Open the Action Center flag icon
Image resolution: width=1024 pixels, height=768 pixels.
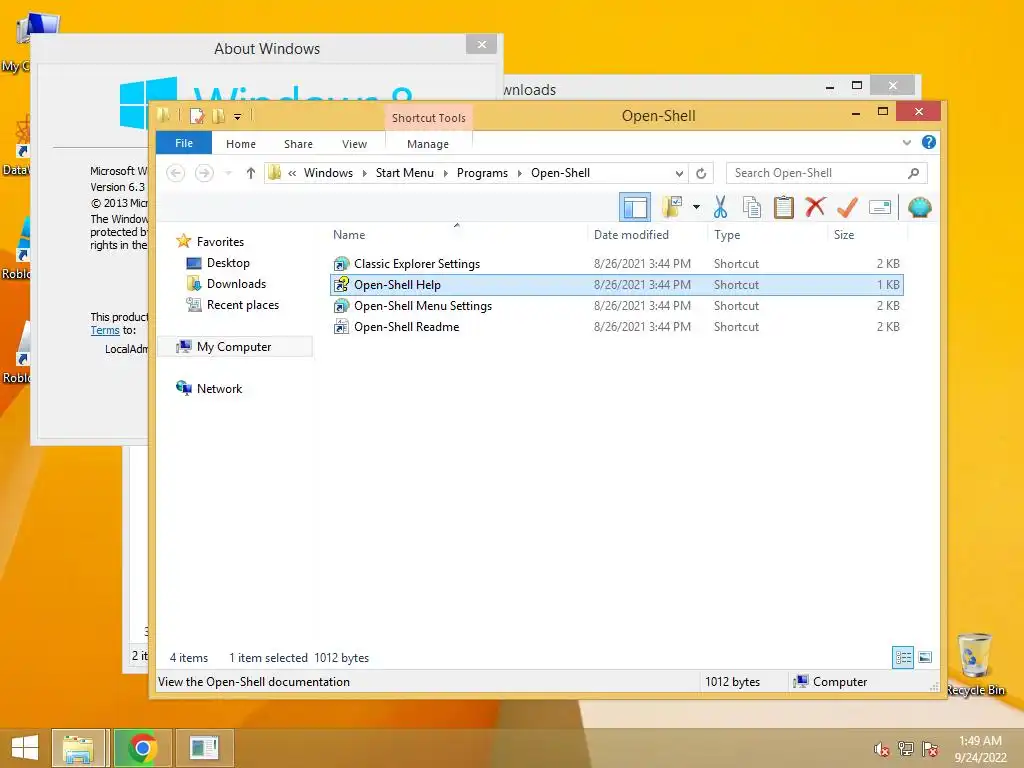(x=930, y=749)
